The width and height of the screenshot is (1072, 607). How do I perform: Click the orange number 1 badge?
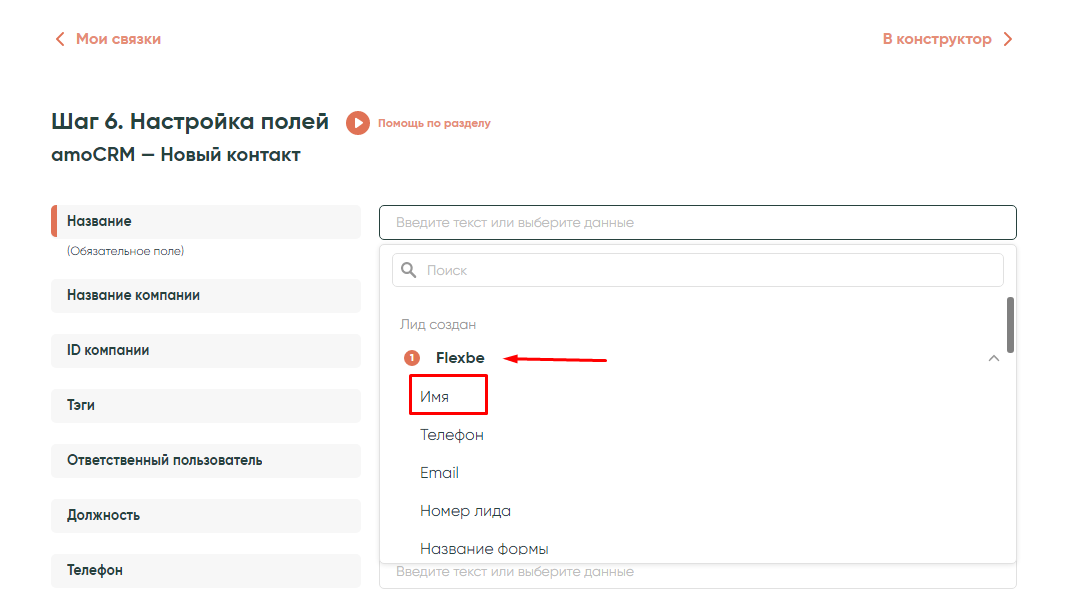tap(411, 358)
